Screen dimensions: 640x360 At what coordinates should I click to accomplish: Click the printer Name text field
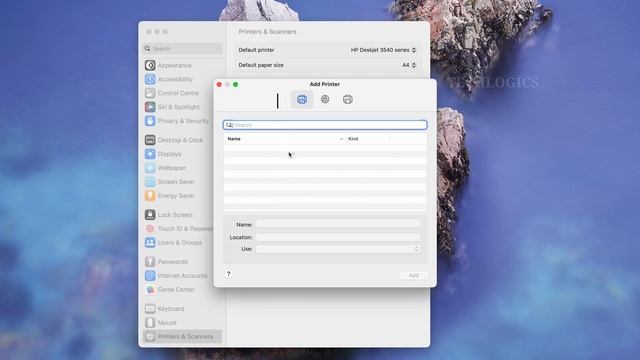click(338, 224)
